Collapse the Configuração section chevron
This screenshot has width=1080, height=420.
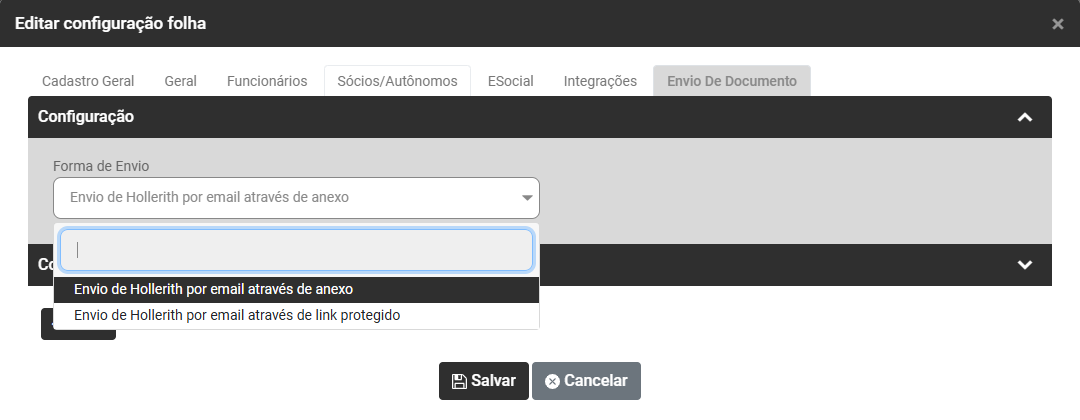click(1024, 117)
